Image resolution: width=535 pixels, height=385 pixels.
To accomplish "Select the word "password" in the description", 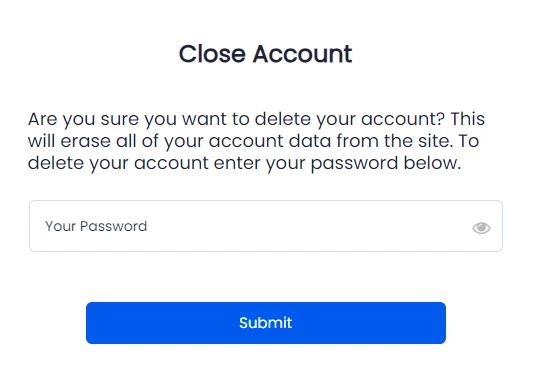I will click(354, 164).
